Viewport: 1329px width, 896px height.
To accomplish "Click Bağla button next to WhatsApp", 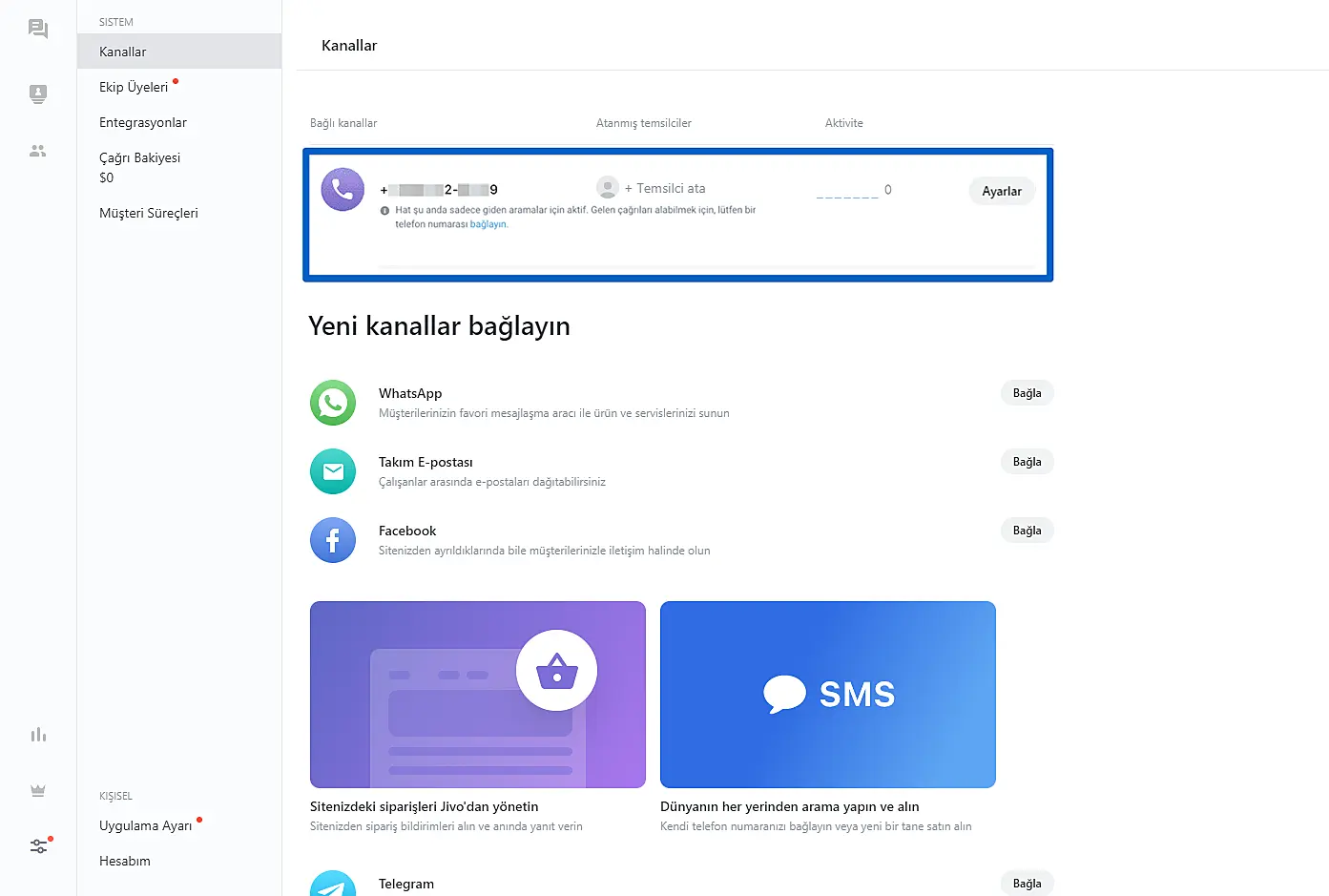I will pyautogui.click(x=1027, y=393).
